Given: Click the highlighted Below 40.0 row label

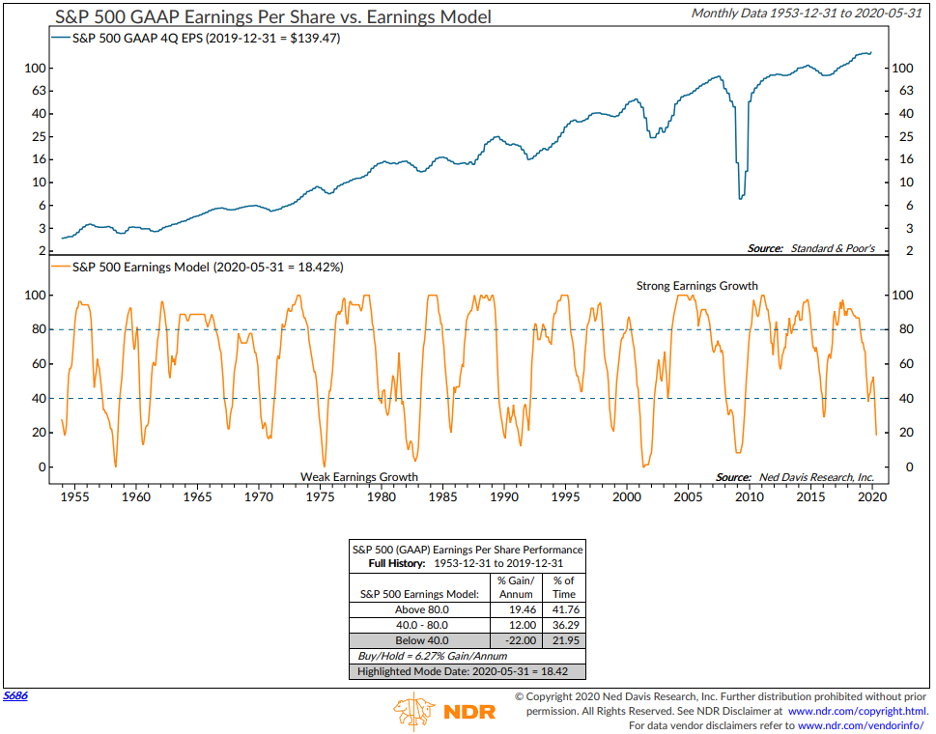Looking at the screenshot, I should [421, 641].
